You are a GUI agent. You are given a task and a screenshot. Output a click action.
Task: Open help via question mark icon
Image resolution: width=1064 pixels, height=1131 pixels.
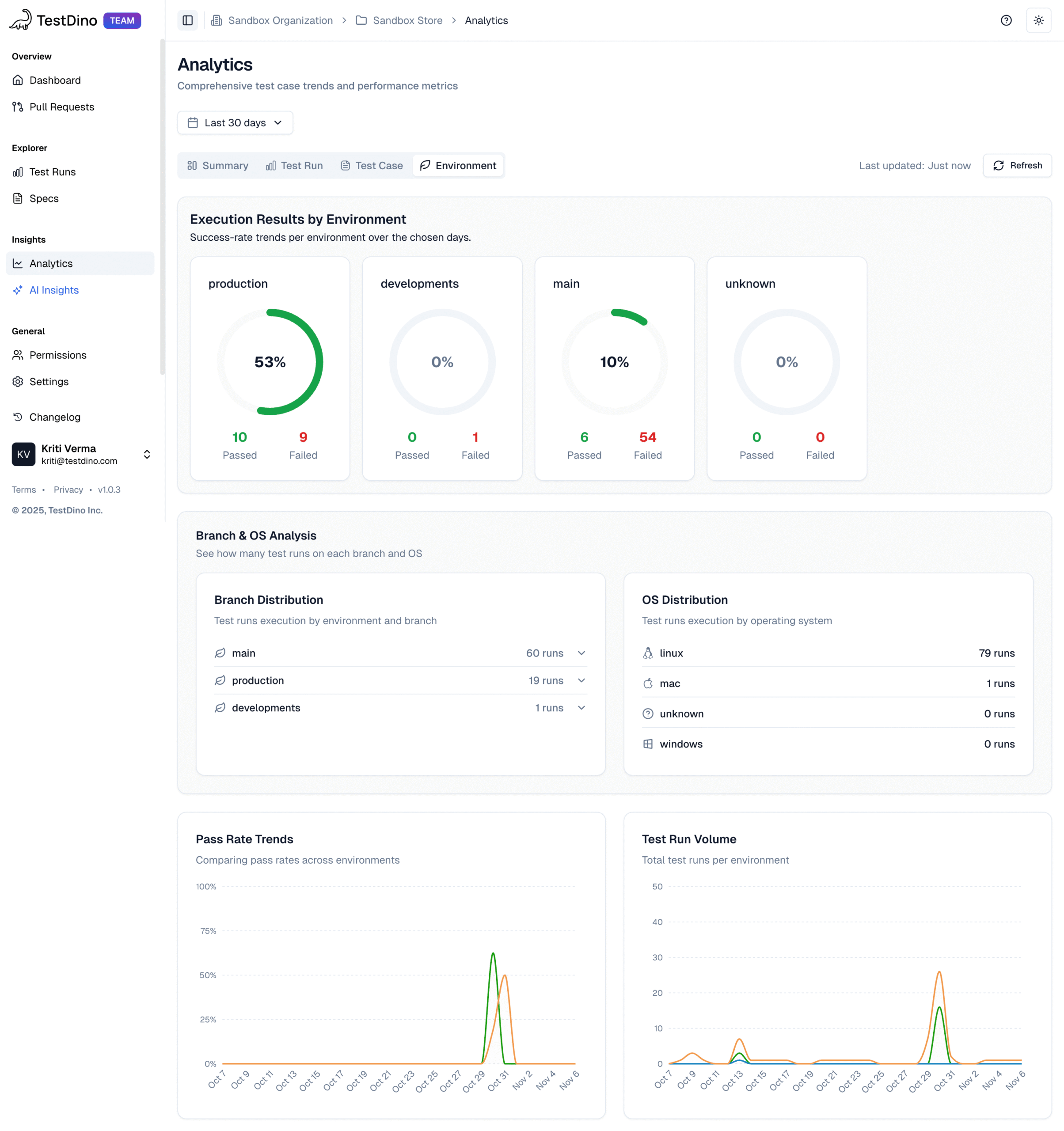1006,20
